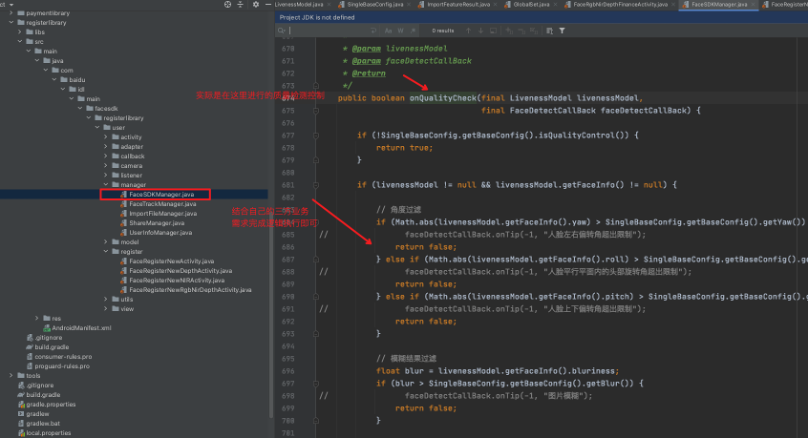Expand the libs folder
This screenshot has height=438, width=808.
20,32
